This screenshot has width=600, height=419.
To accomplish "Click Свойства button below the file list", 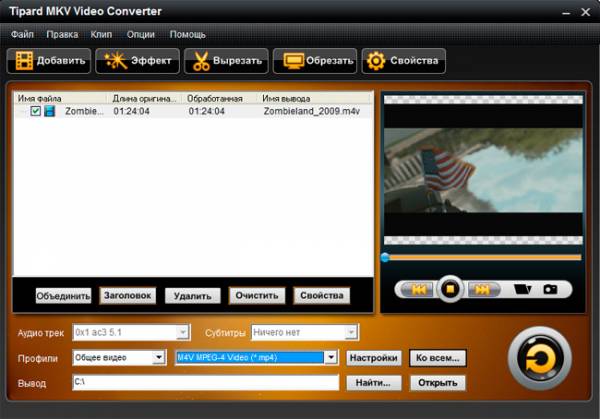I will 322,296.
